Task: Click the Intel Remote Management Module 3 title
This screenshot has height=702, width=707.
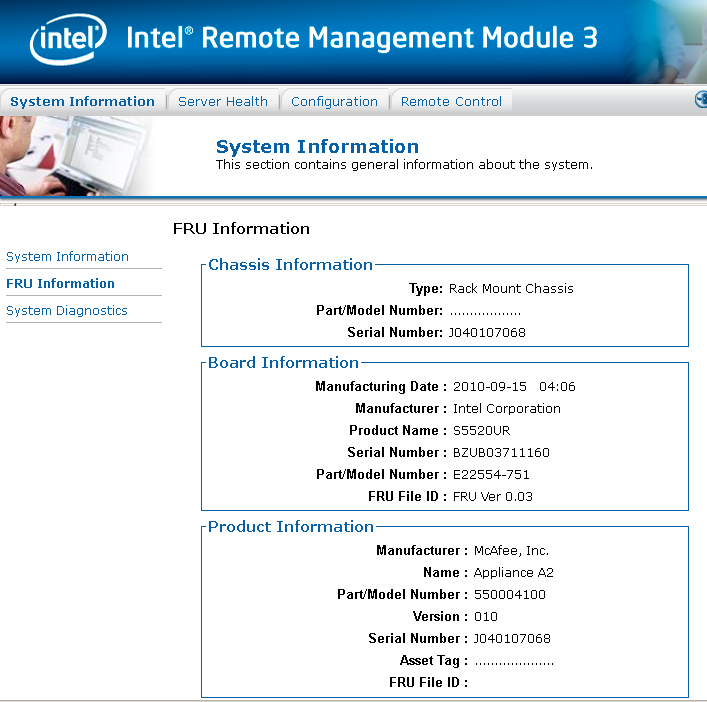Action: (x=362, y=37)
